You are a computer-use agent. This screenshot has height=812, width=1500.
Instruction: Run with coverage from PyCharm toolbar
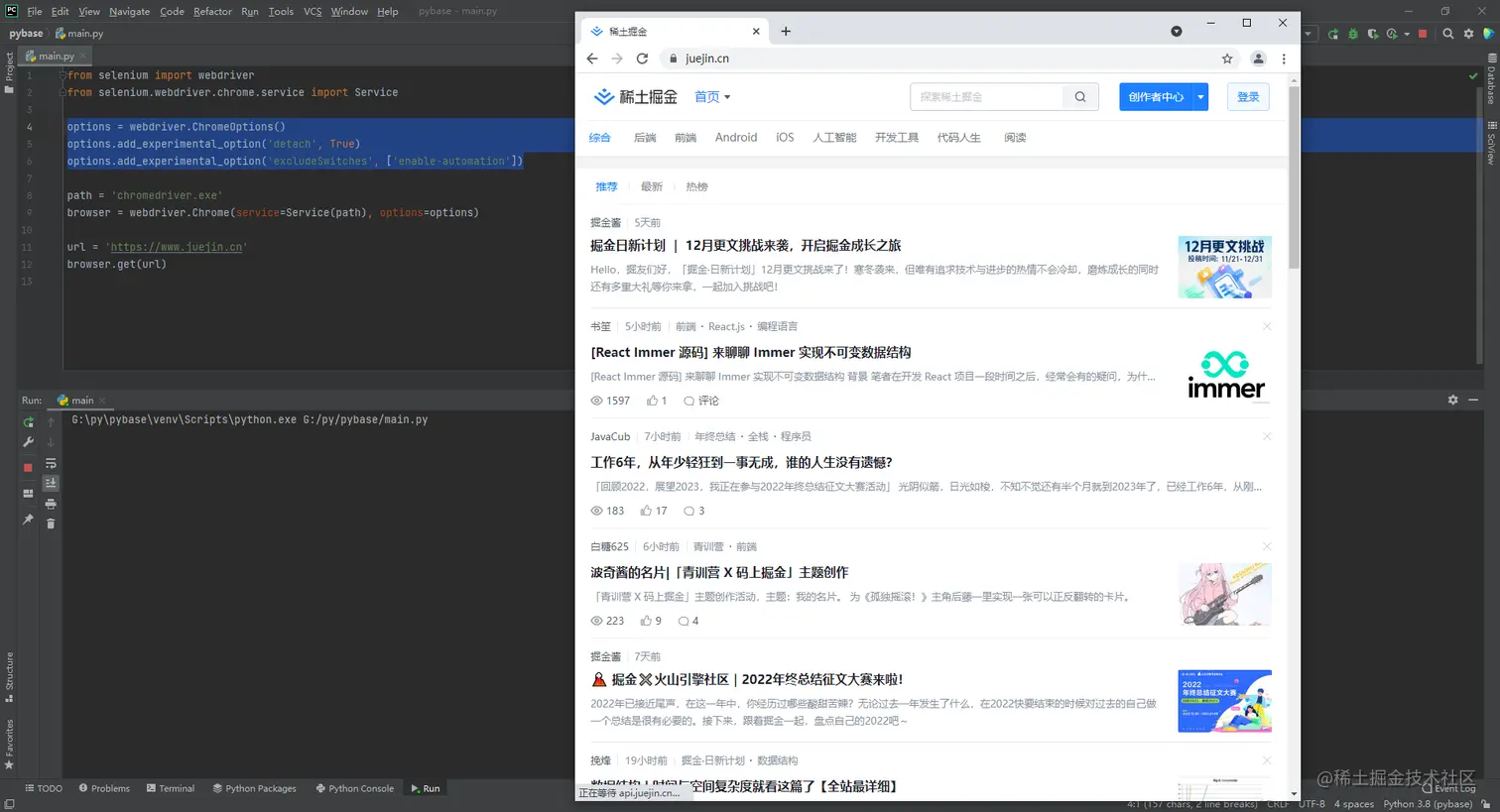[x=1373, y=34]
